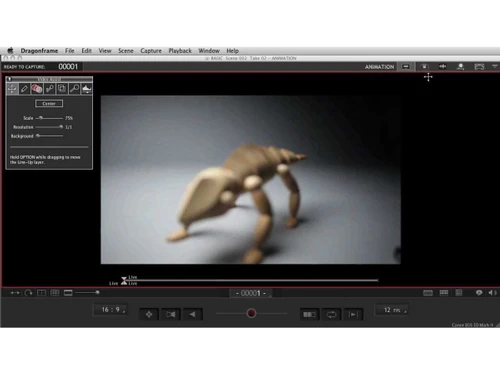This screenshot has height=375, width=500.
Task: Open the histogram tool
Action: pyautogui.click(x=87, y=89)
